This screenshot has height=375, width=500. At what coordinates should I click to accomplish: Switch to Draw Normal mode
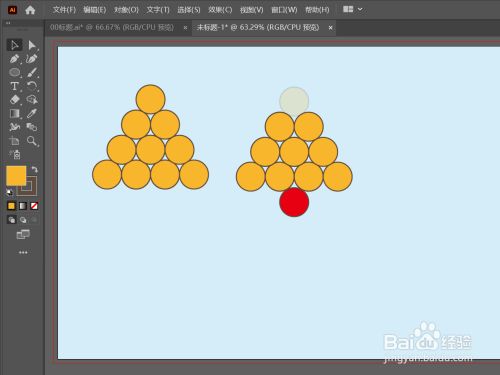coord(12,220)
